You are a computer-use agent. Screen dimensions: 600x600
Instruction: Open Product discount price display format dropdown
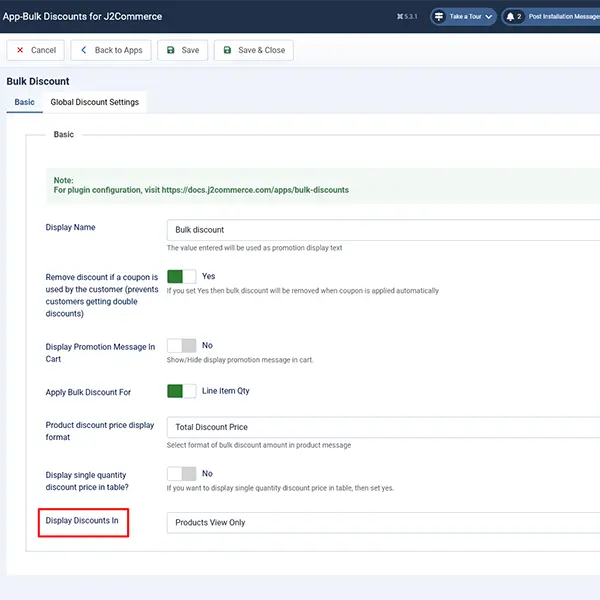pos(383,427)
